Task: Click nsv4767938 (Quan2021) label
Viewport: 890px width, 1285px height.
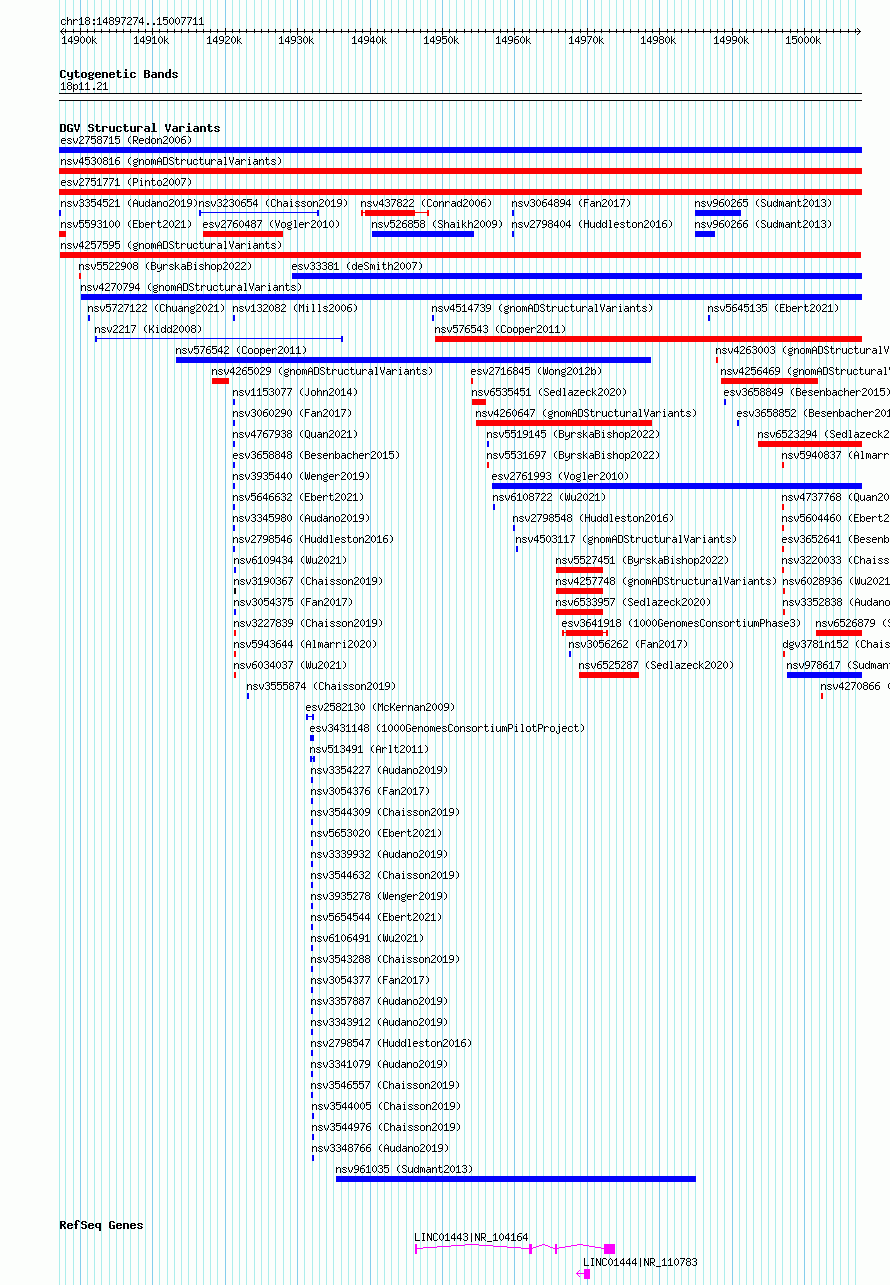Action: (x=295, y=434)
